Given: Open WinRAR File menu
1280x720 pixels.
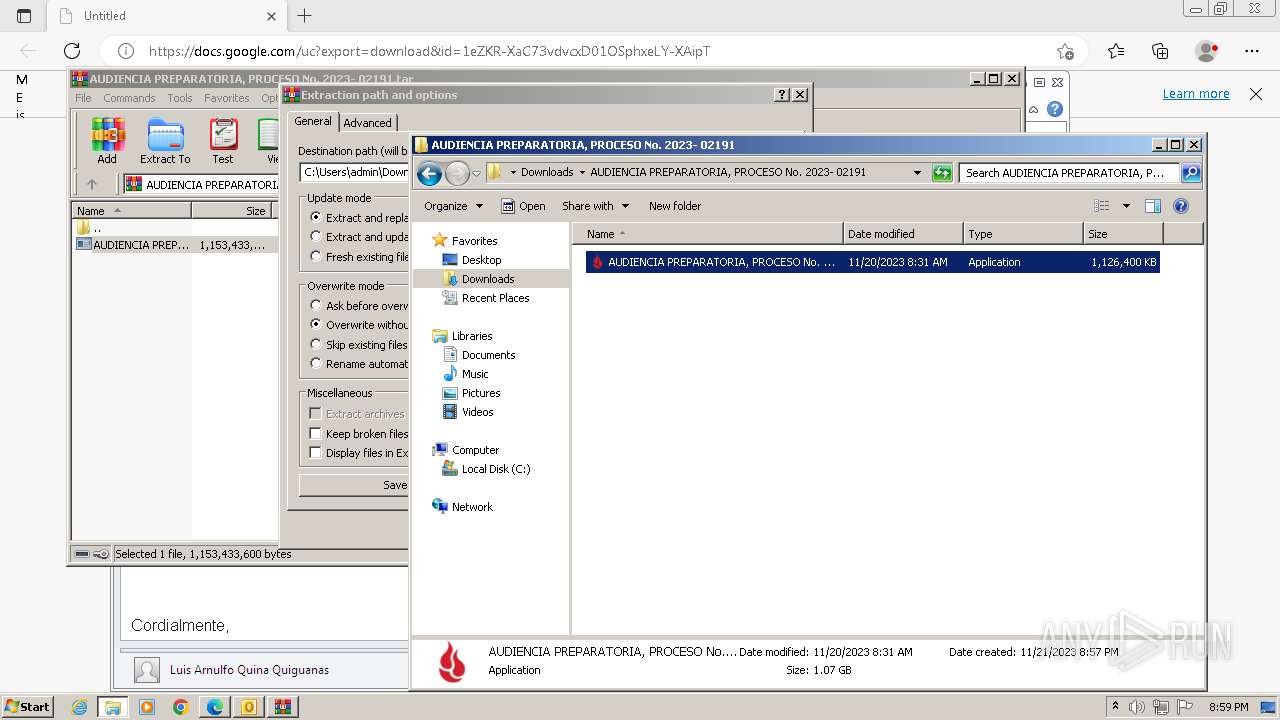Looking at the screenshot, I should (83, 98).
